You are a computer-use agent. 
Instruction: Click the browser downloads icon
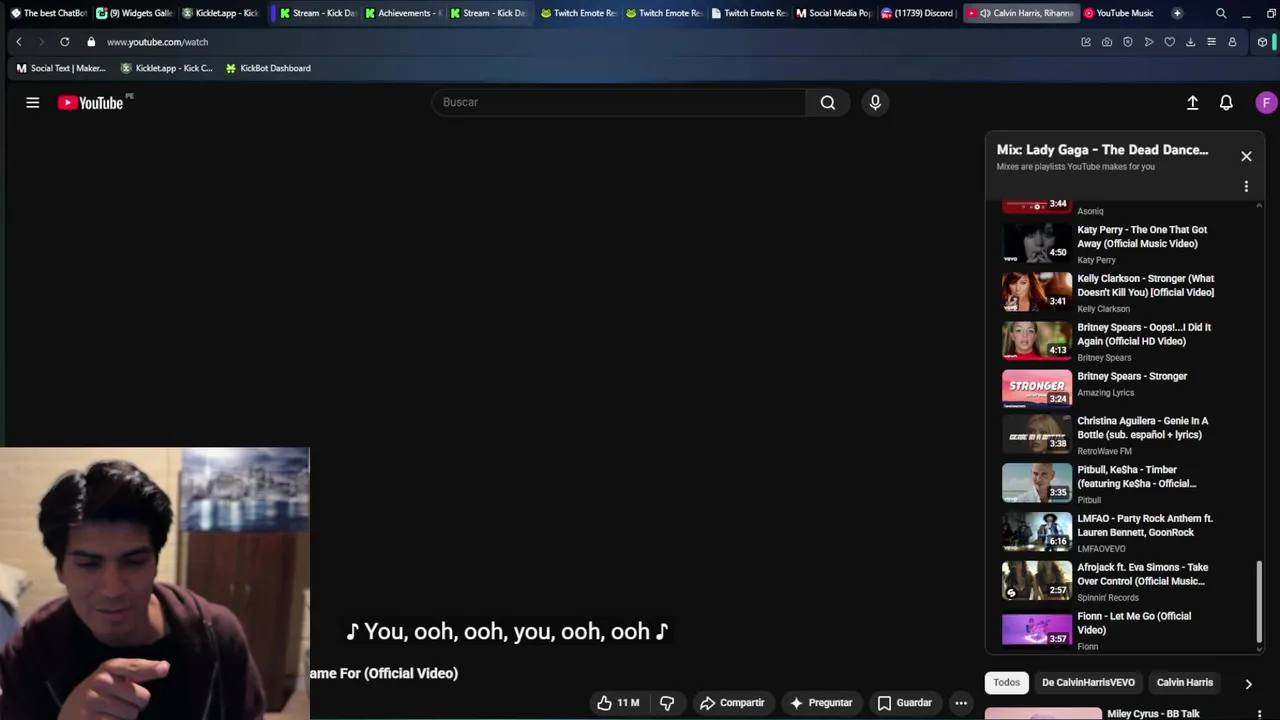point(1190,42)
